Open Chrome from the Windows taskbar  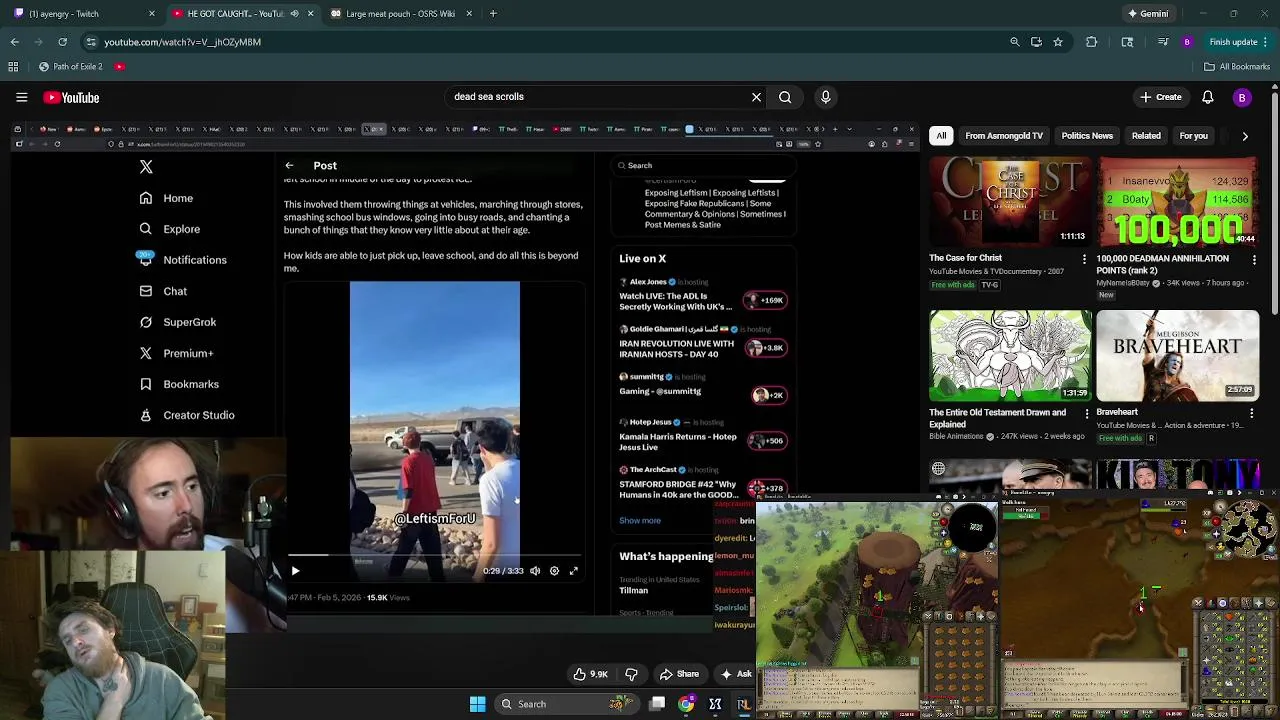pos(686,704)
